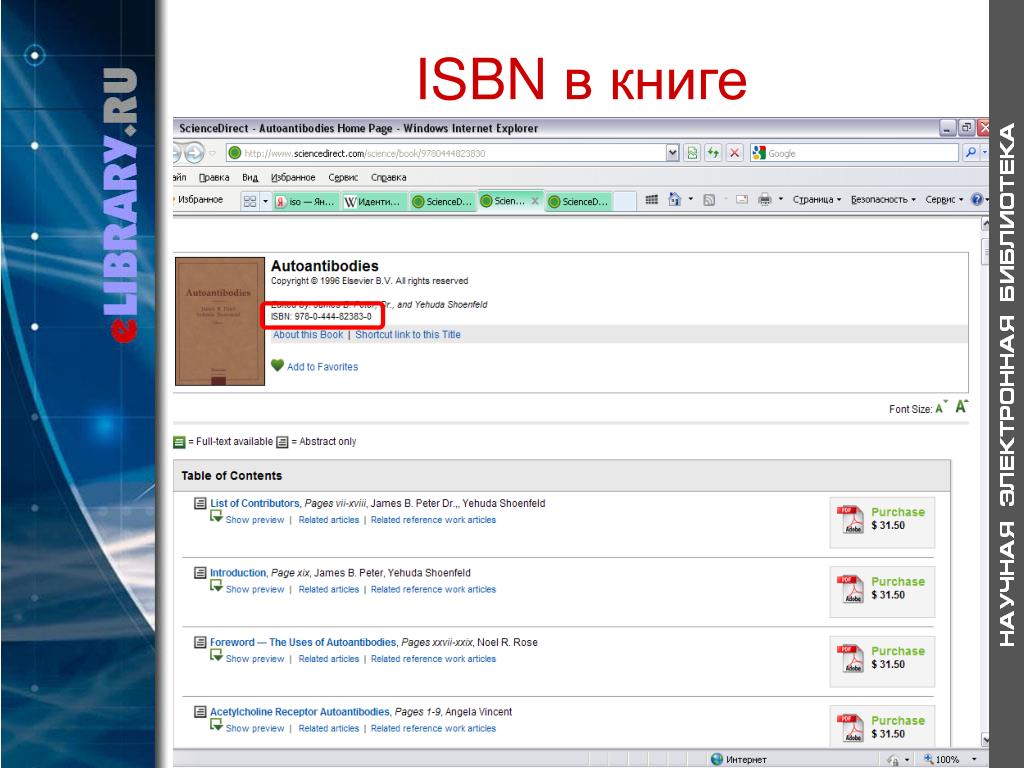Open the recent pages dropdown arrow
The height and width of the screenshot is (768, 1024).
coord(212,153)
